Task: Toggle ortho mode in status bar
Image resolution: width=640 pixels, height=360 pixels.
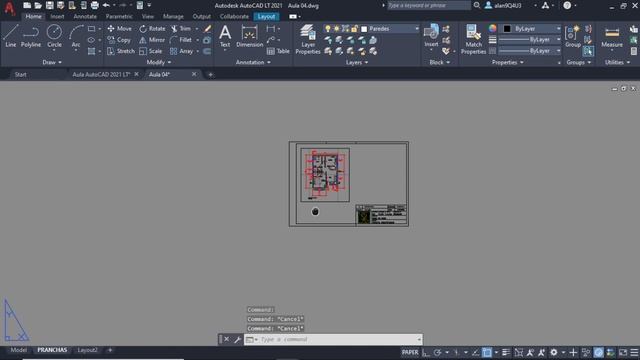Action: (426, 352)
